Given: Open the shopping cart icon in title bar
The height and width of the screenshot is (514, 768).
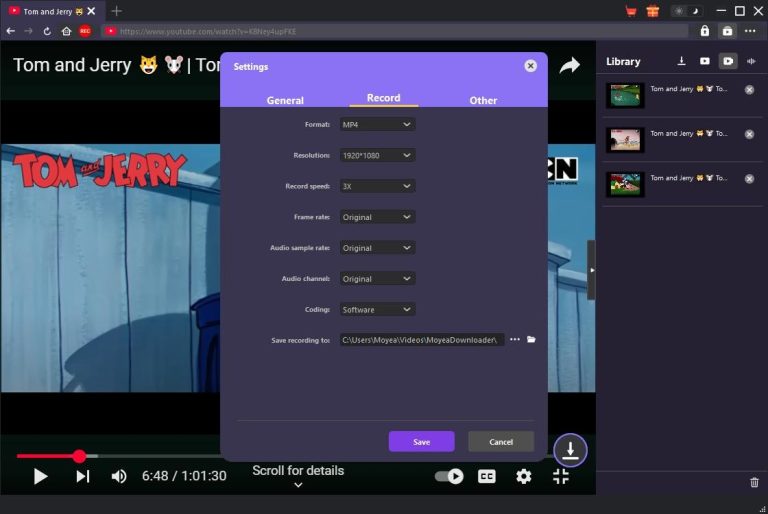Looking at the screenshot, I should click(631, 11).
